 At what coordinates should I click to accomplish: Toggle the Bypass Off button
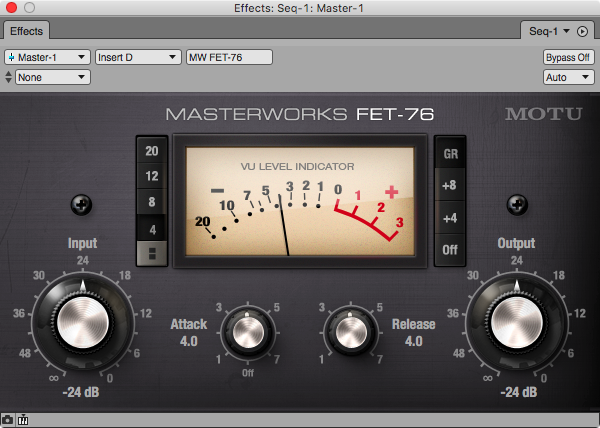(x=568, y=57)
